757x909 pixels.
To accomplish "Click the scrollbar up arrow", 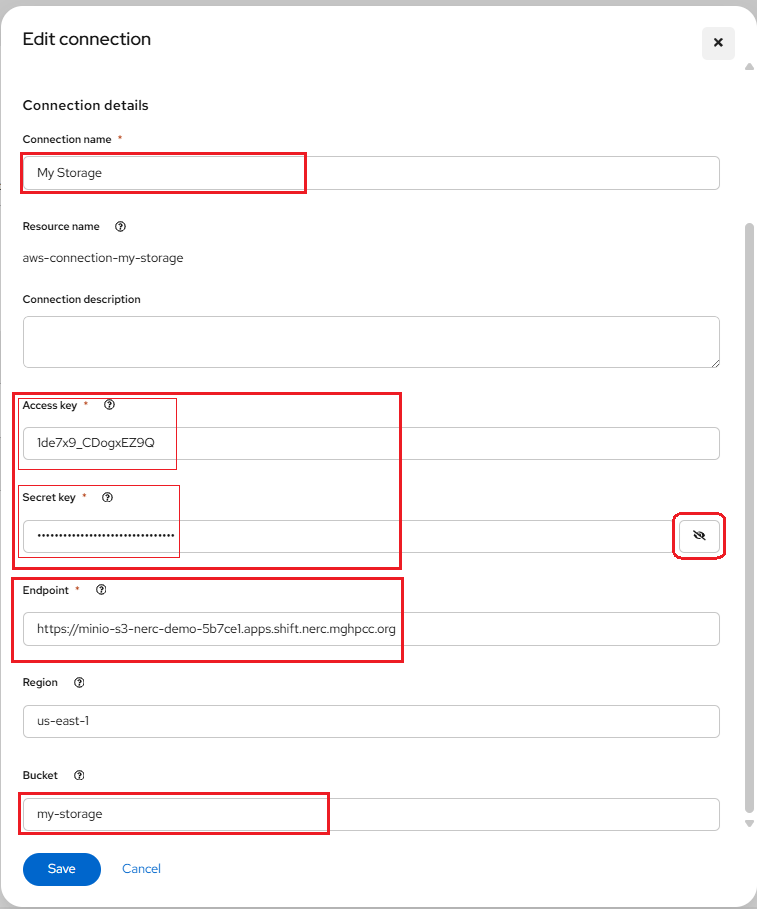I will [749, 68].
